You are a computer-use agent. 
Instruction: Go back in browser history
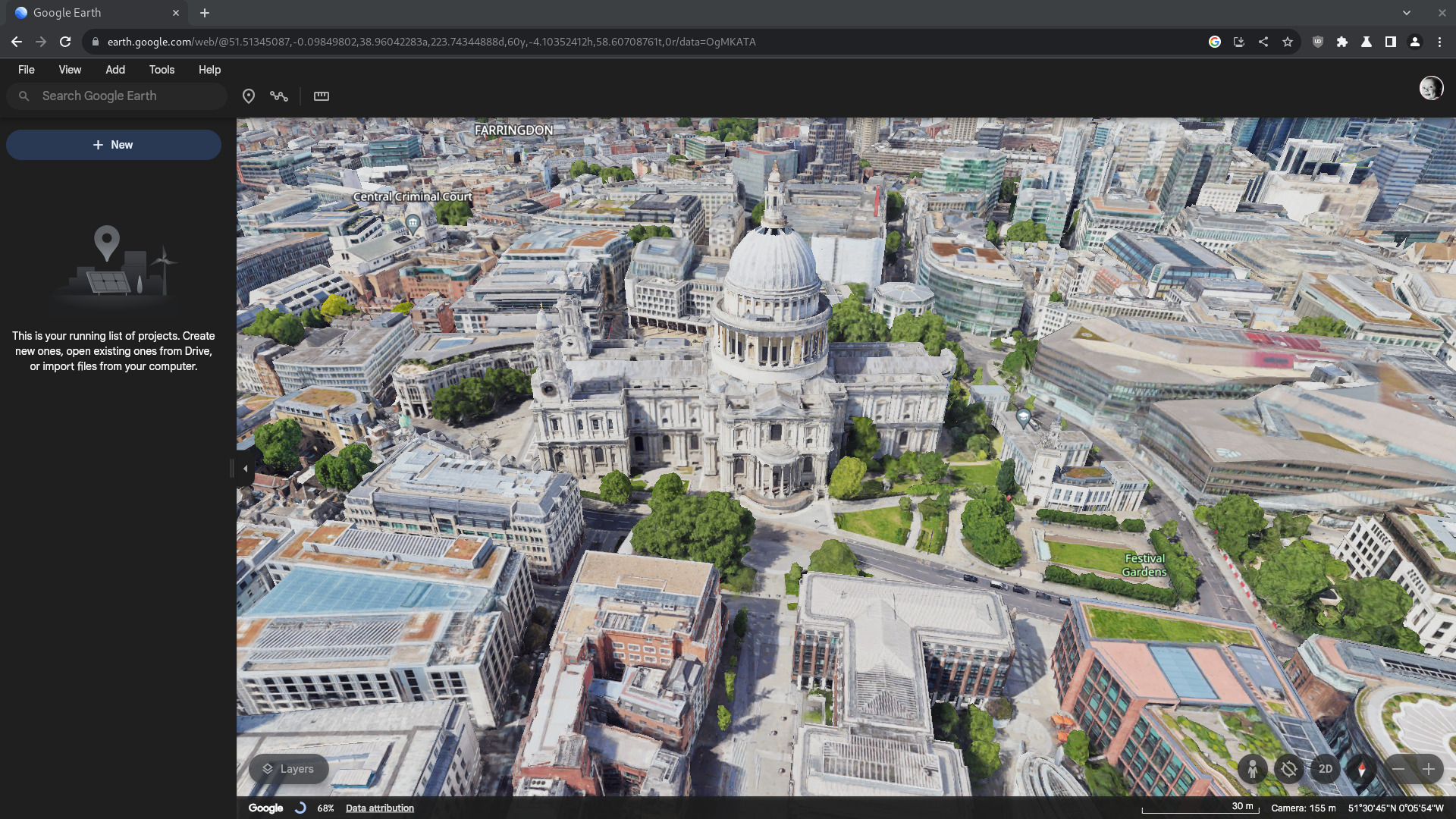pos(17,42)
